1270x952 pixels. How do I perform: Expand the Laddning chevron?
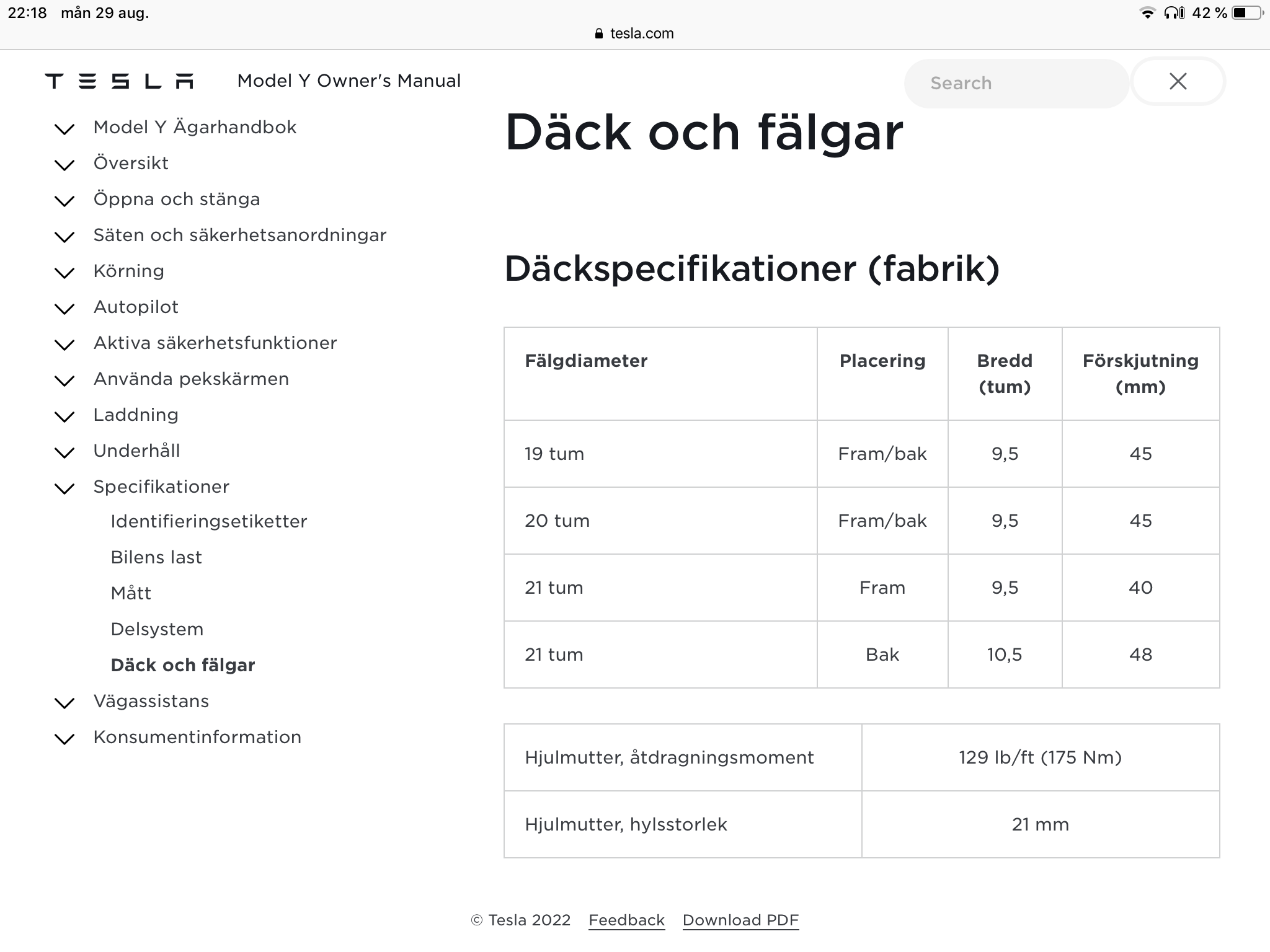point(64,416)
